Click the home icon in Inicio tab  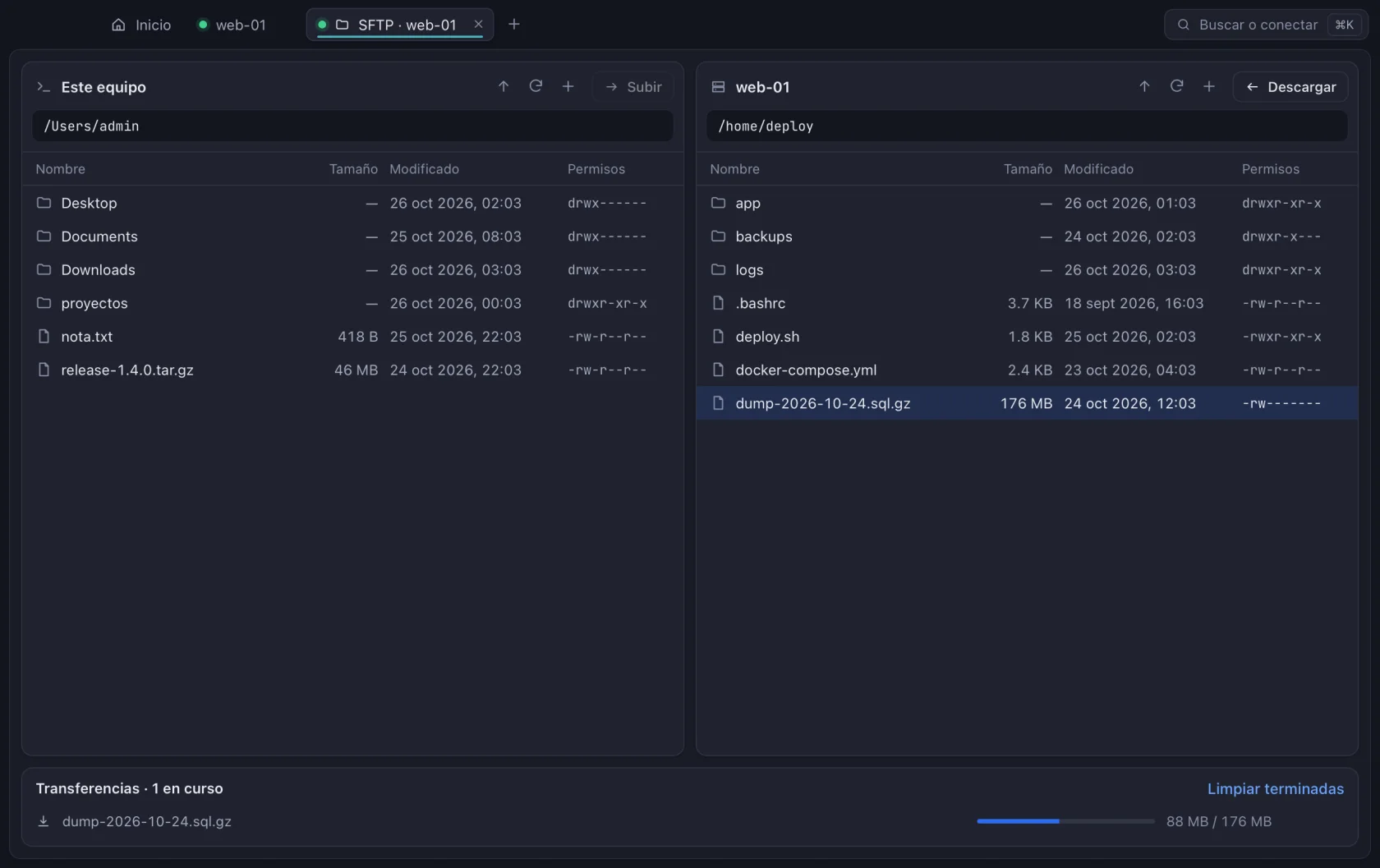(x=118, y=25)
